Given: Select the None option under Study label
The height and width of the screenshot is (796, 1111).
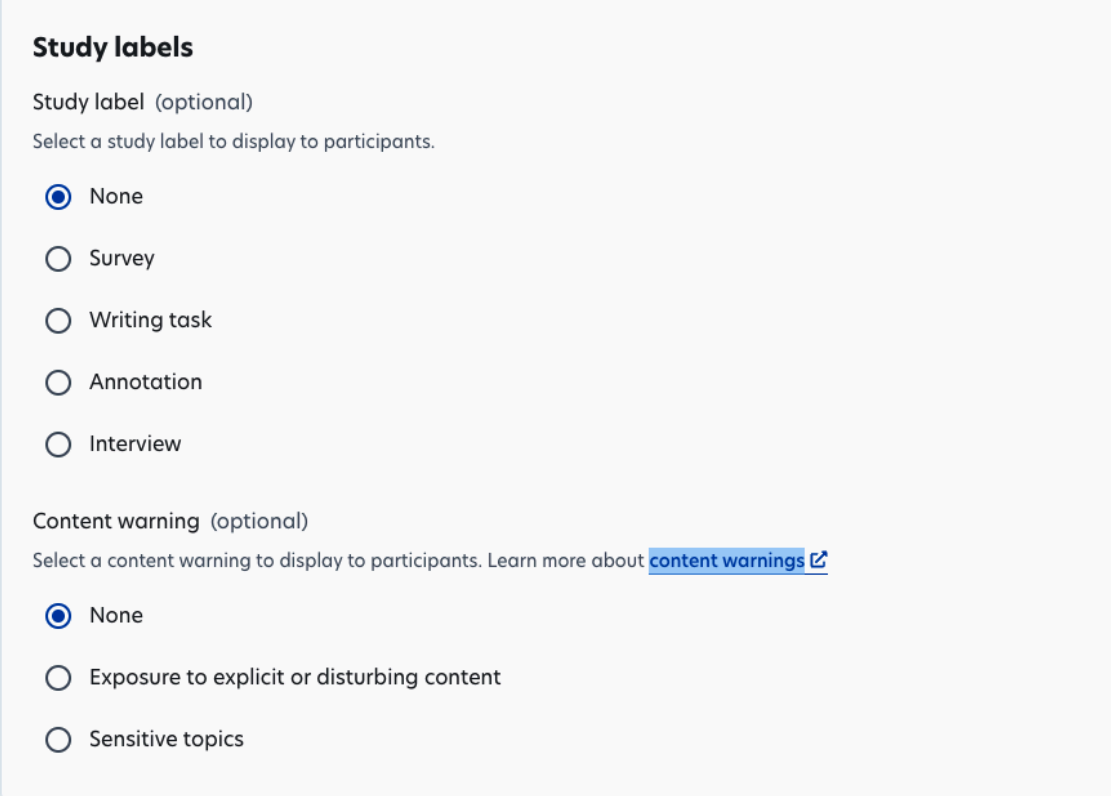Looking at the screenshot, I should [58, 197].
